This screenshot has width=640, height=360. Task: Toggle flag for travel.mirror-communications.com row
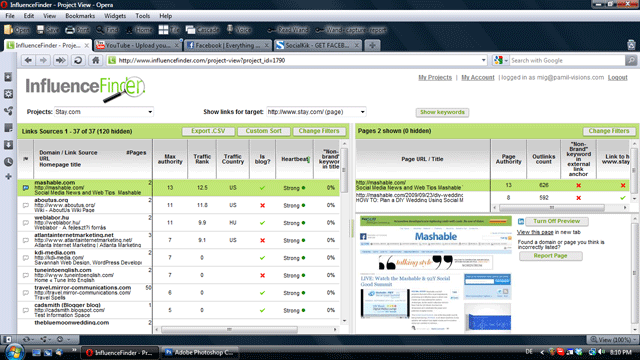pos(26,293)
